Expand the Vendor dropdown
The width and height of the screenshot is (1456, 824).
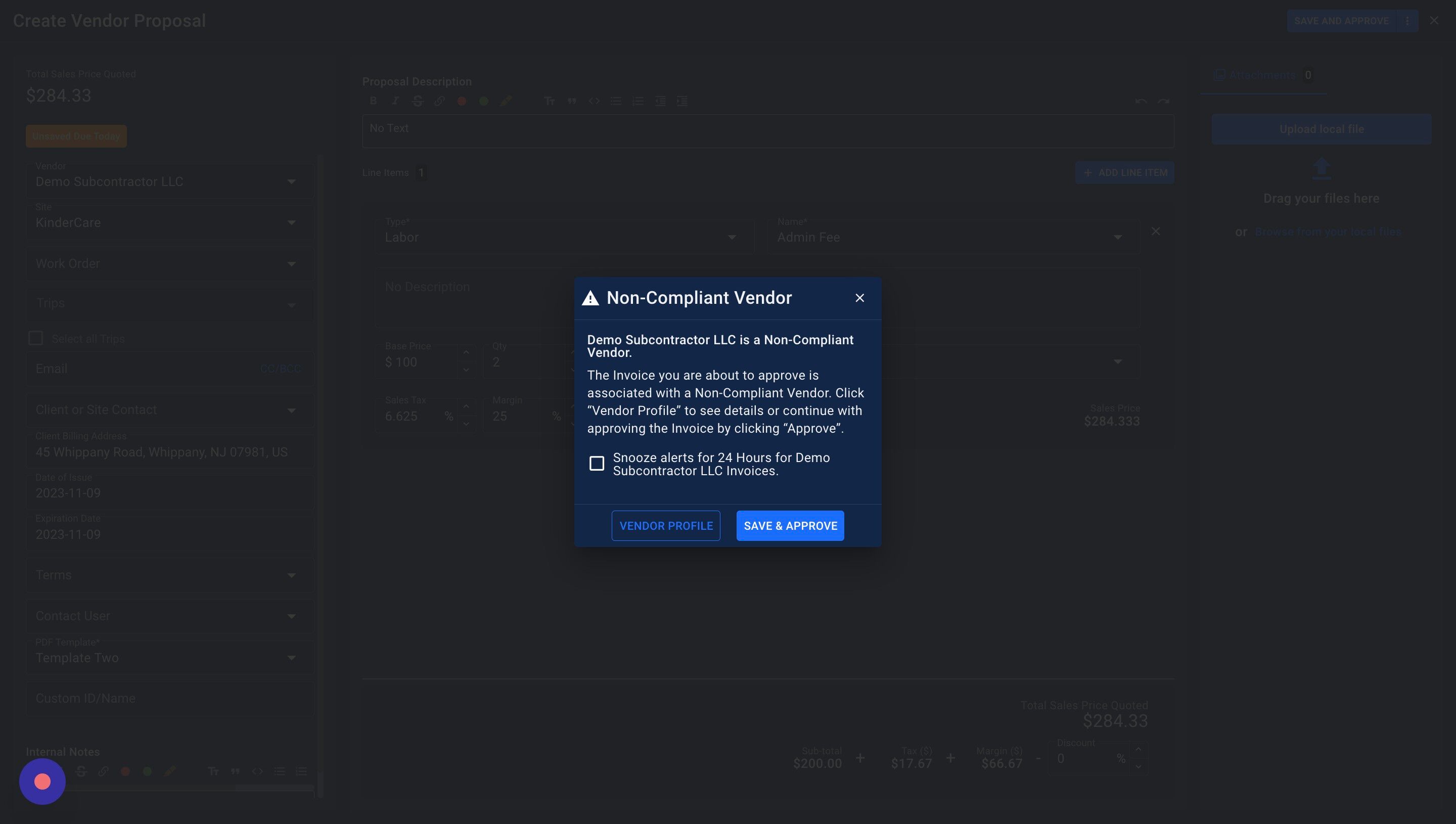[291, 181]
